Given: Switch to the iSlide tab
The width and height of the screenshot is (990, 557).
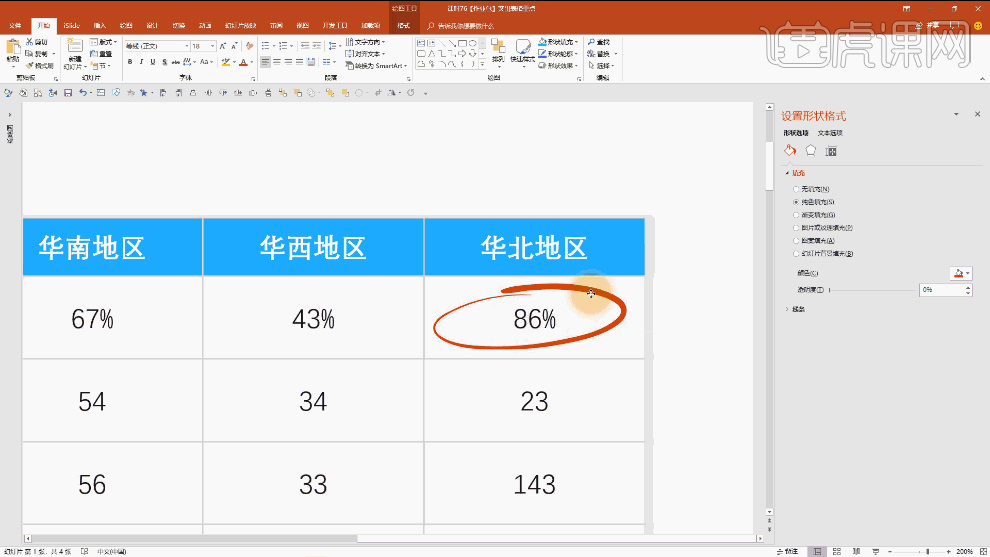Looking at the screenshot, I should click(71, 25).
